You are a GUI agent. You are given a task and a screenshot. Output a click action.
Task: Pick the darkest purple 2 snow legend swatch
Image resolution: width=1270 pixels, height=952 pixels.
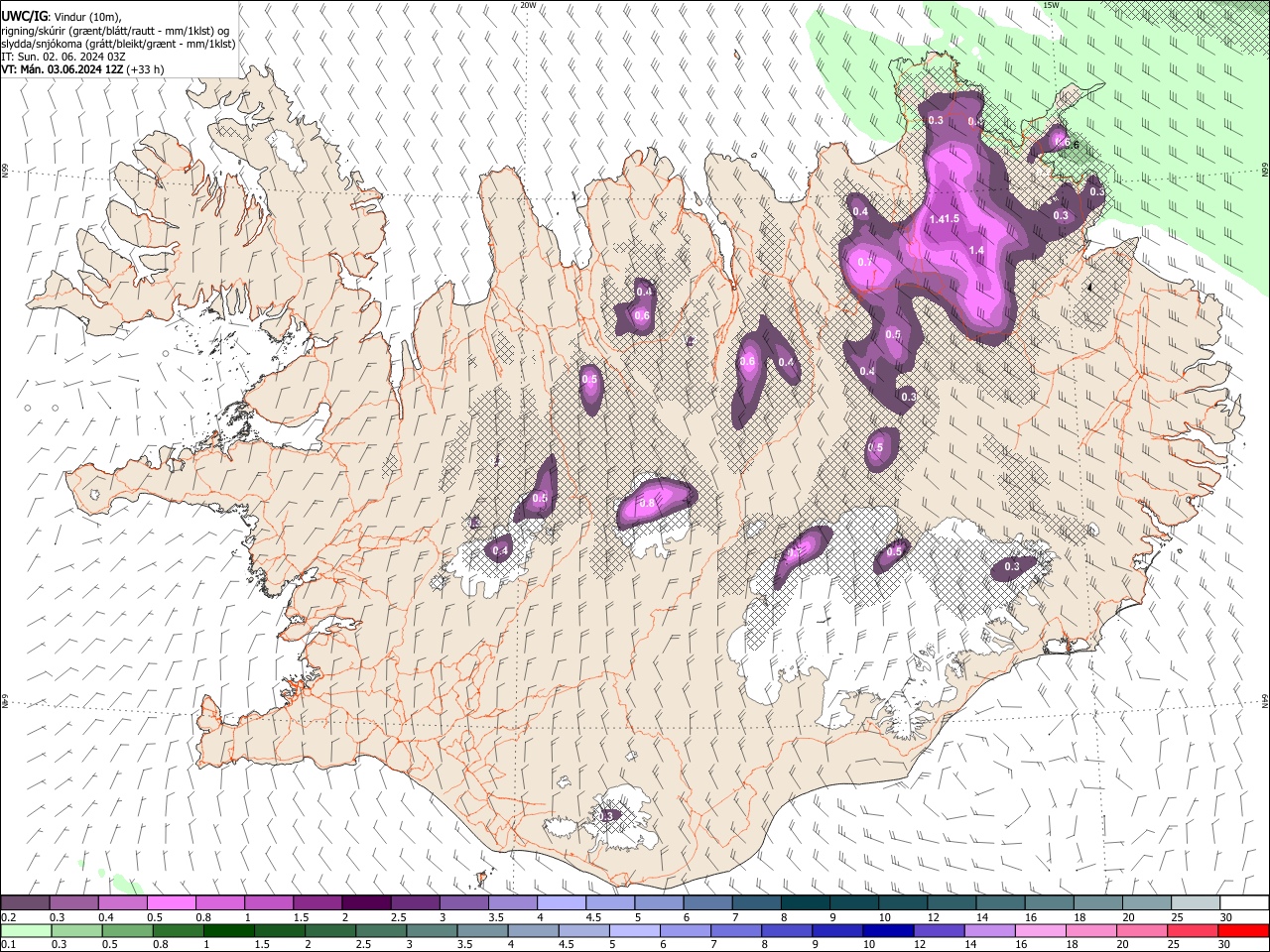pos(365,902)
